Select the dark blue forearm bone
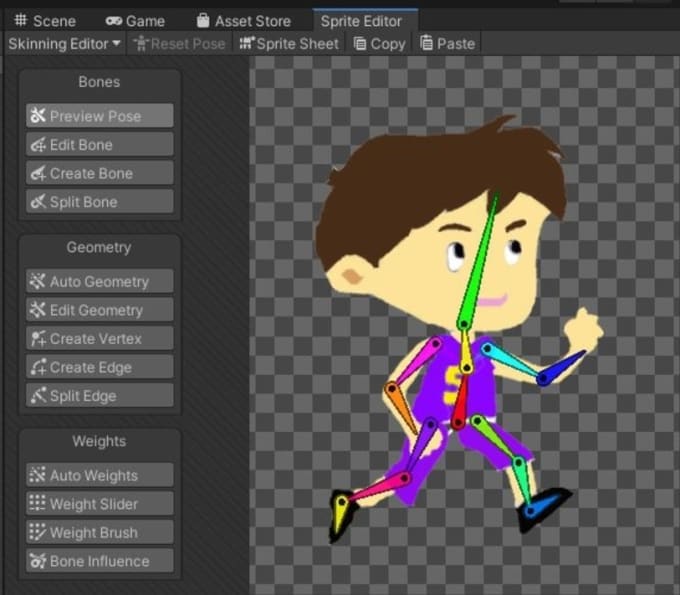 point(561,369)
